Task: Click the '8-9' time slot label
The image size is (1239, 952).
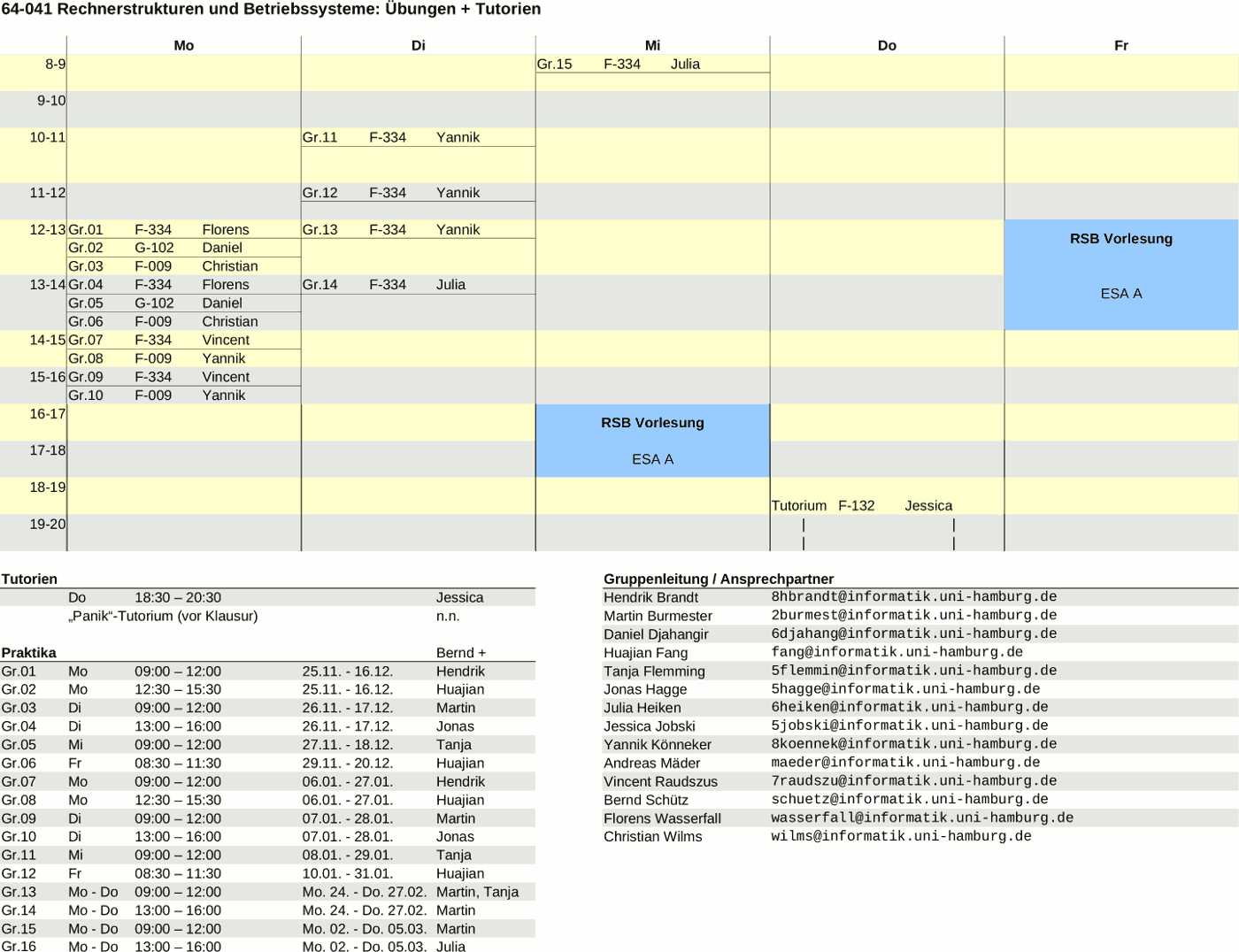Action: pyautogui.click(x=56, y=64)
